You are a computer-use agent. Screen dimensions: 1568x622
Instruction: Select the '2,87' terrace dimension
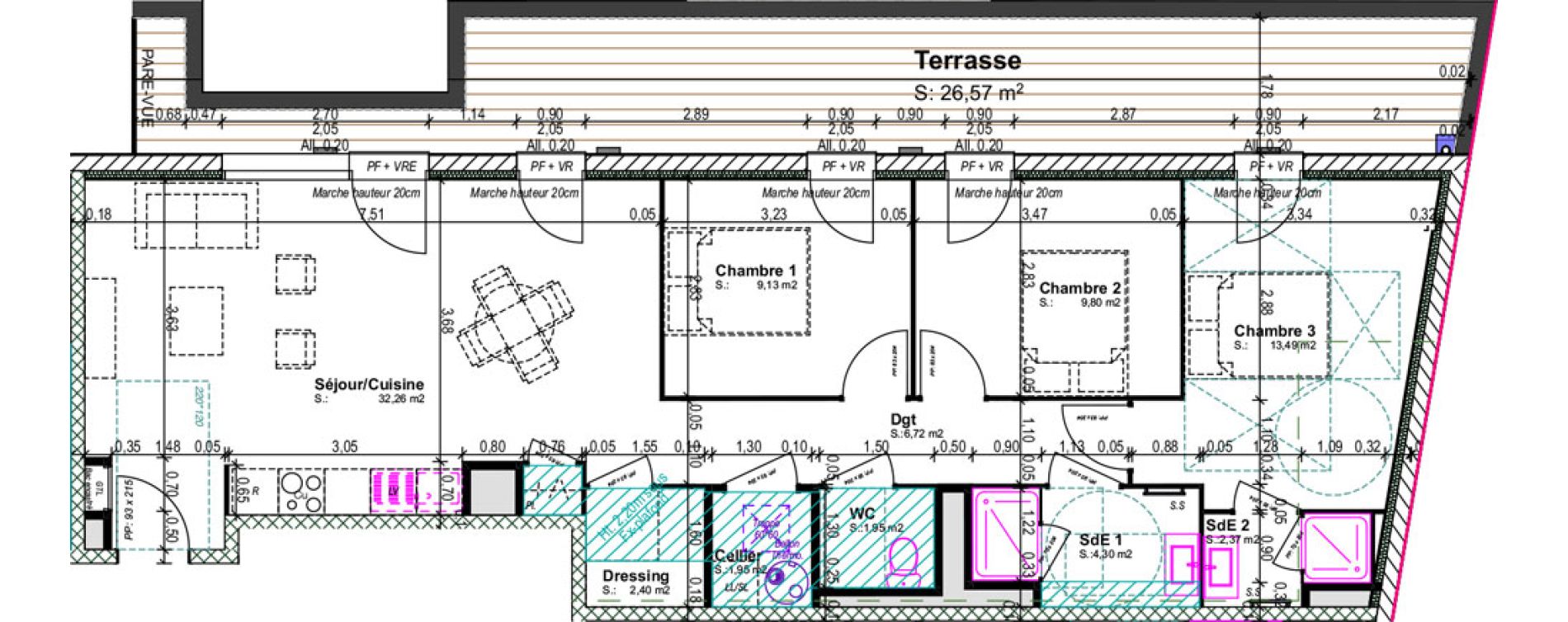tap(1123, 115)
